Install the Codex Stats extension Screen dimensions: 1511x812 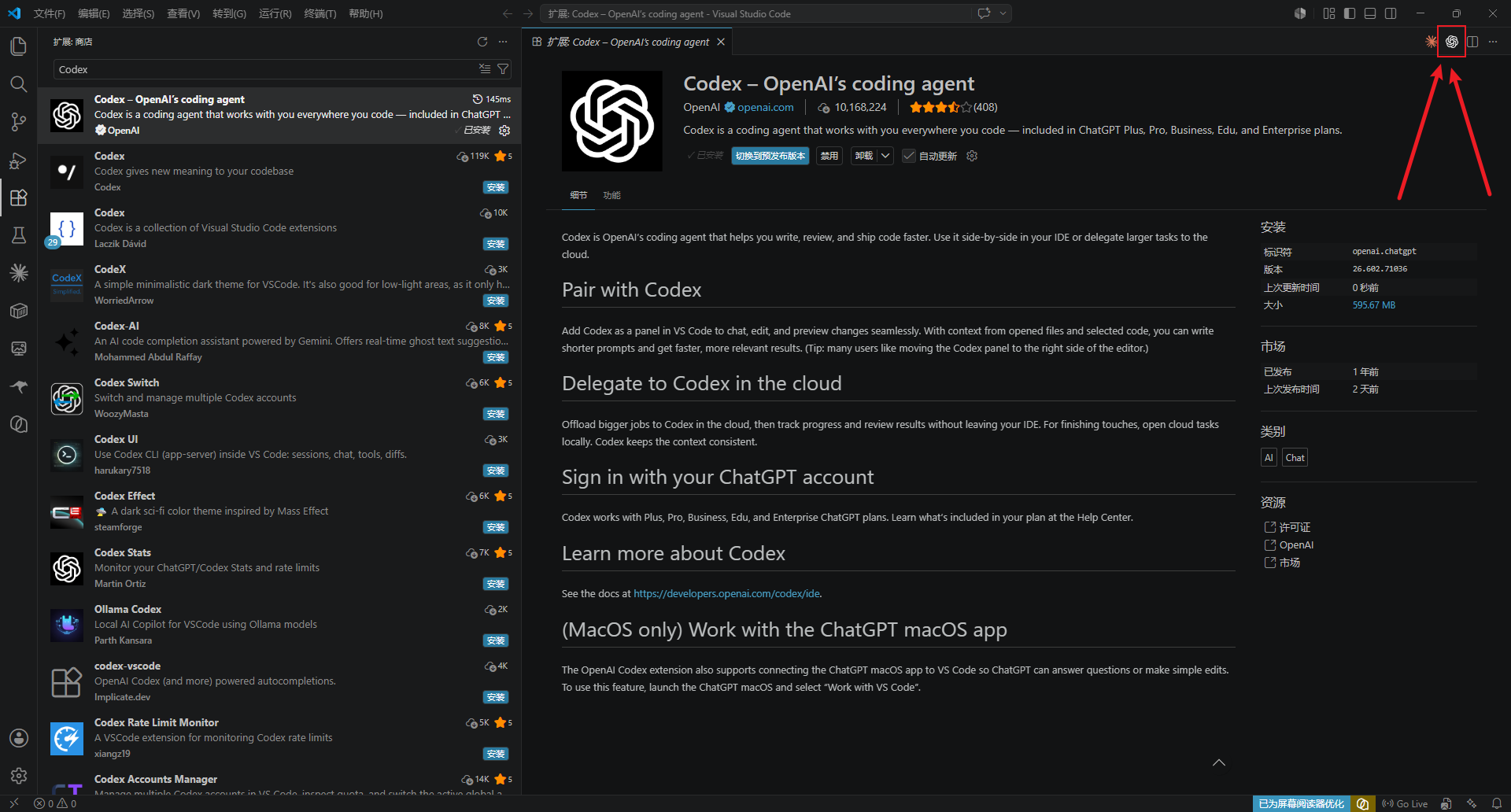496,584
